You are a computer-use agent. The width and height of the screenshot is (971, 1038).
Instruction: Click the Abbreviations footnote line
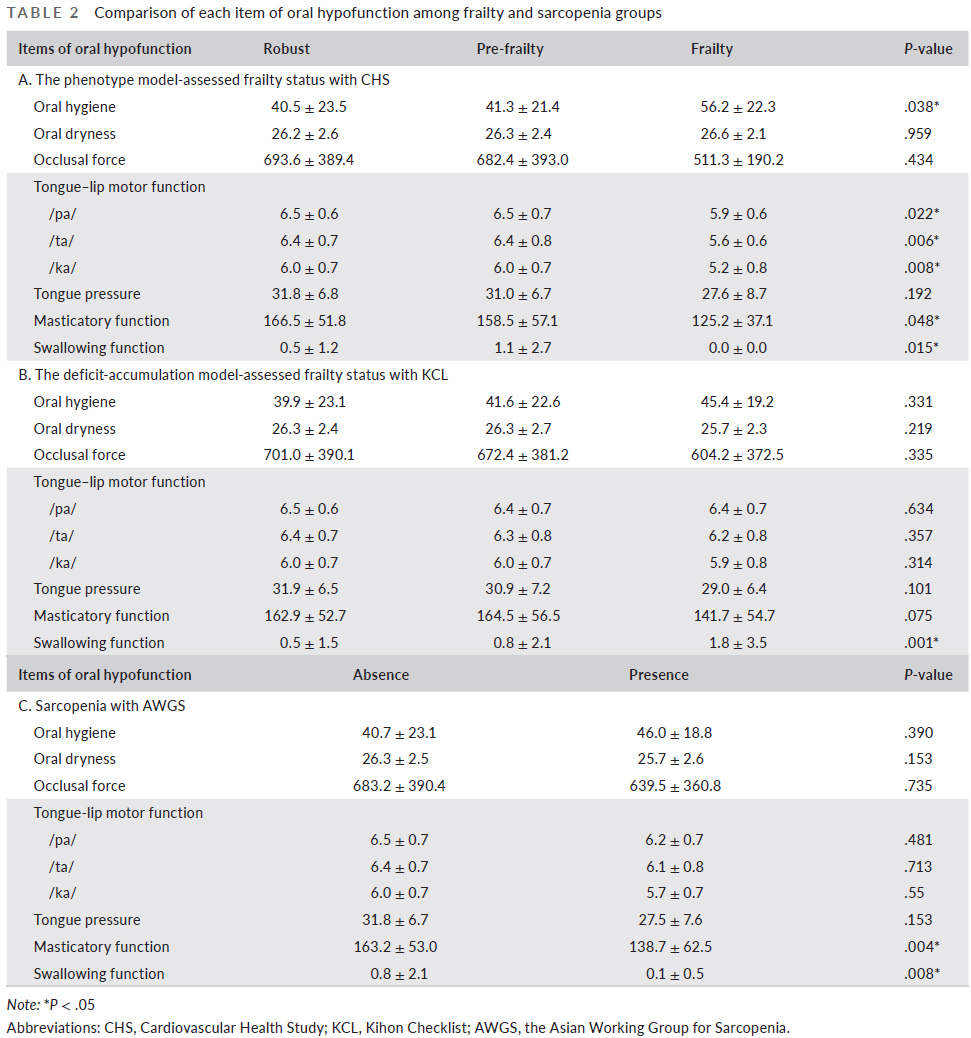pos(398,1028)
